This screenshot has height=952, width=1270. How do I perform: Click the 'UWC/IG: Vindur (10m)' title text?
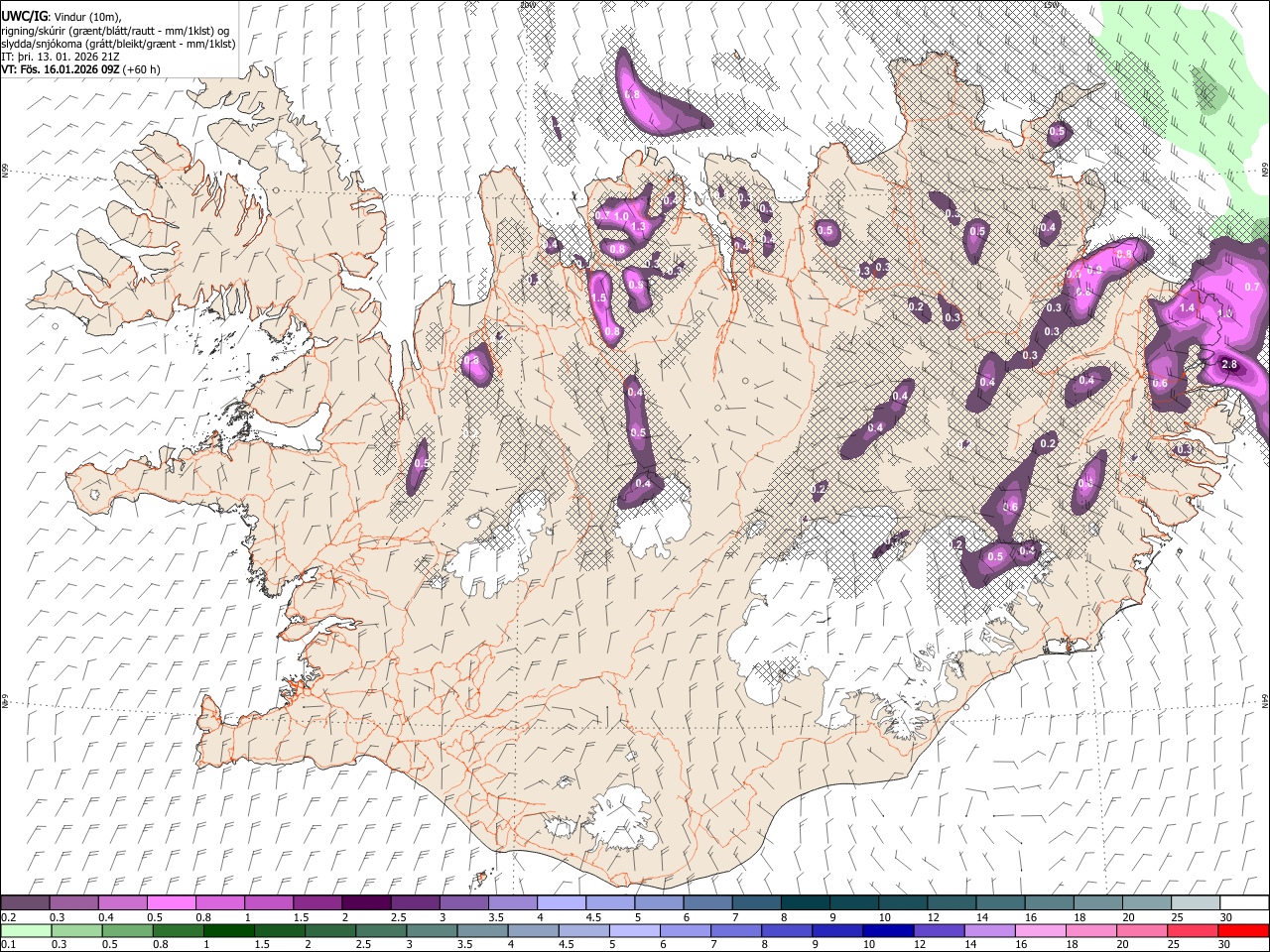pyautogui.click(x=62, y=16)
